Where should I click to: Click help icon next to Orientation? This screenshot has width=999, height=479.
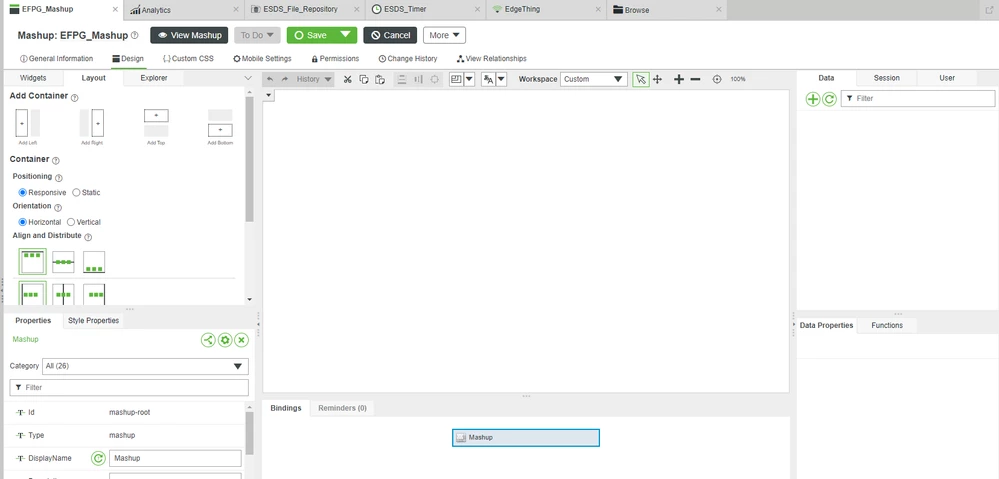tap(58, 208)
